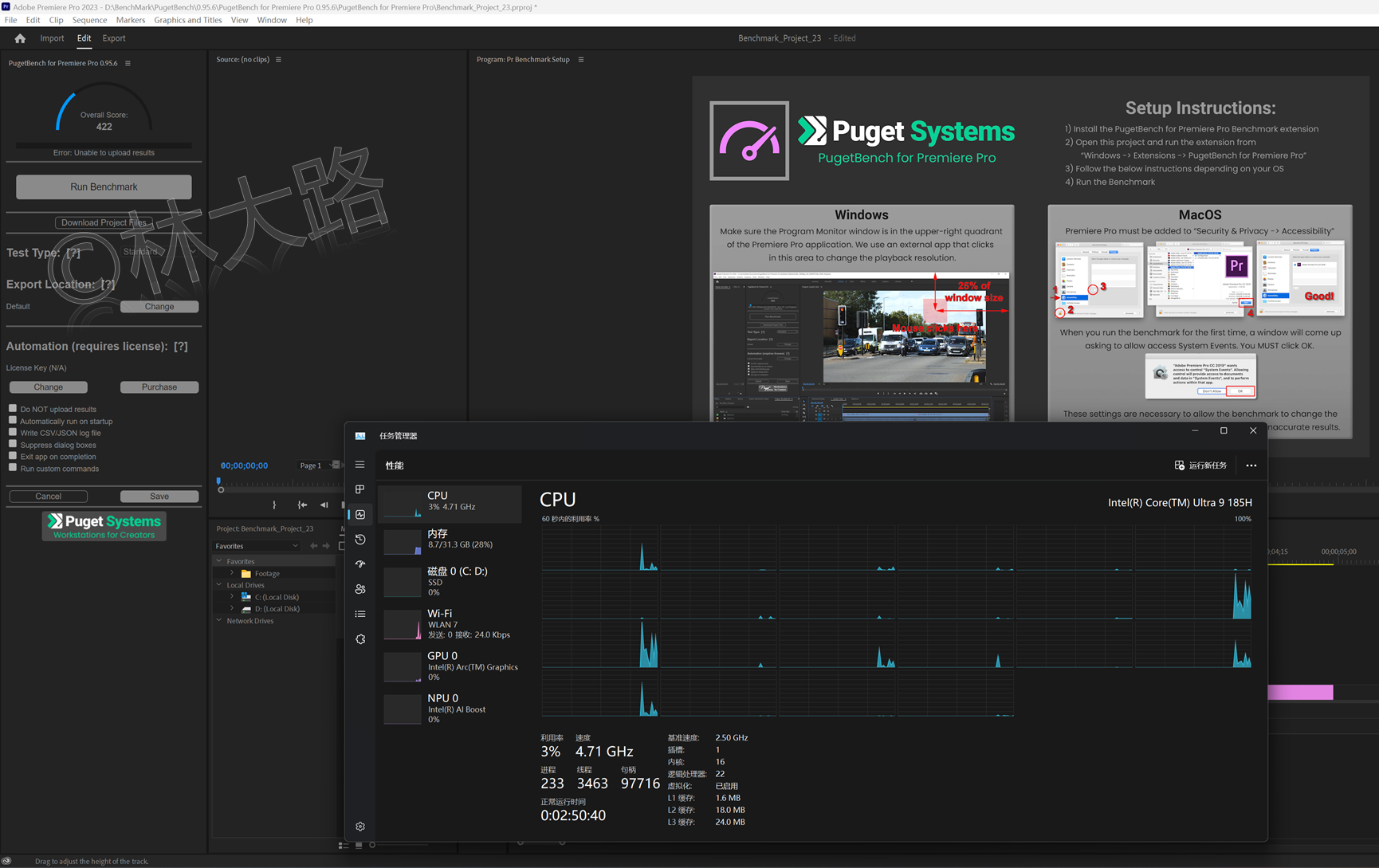This screenshot has height=868, width=1379.
Task: Click Media Browser back arrow
Action: point(313,546)
